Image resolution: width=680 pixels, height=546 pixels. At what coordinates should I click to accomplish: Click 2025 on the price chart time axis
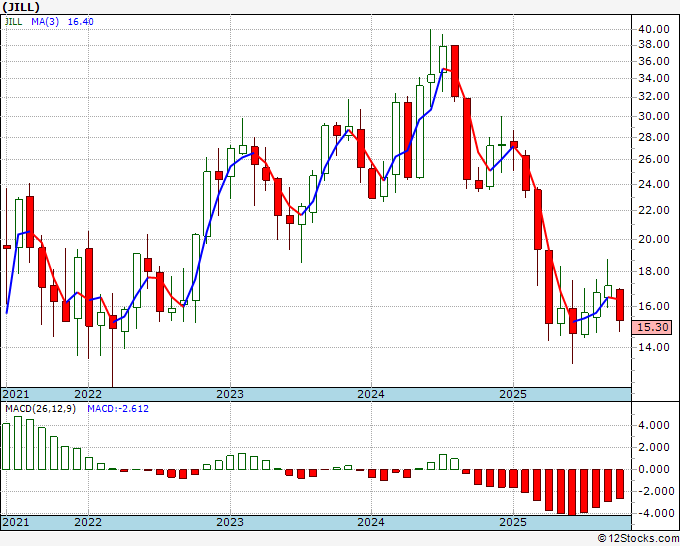tap(513, 394)
